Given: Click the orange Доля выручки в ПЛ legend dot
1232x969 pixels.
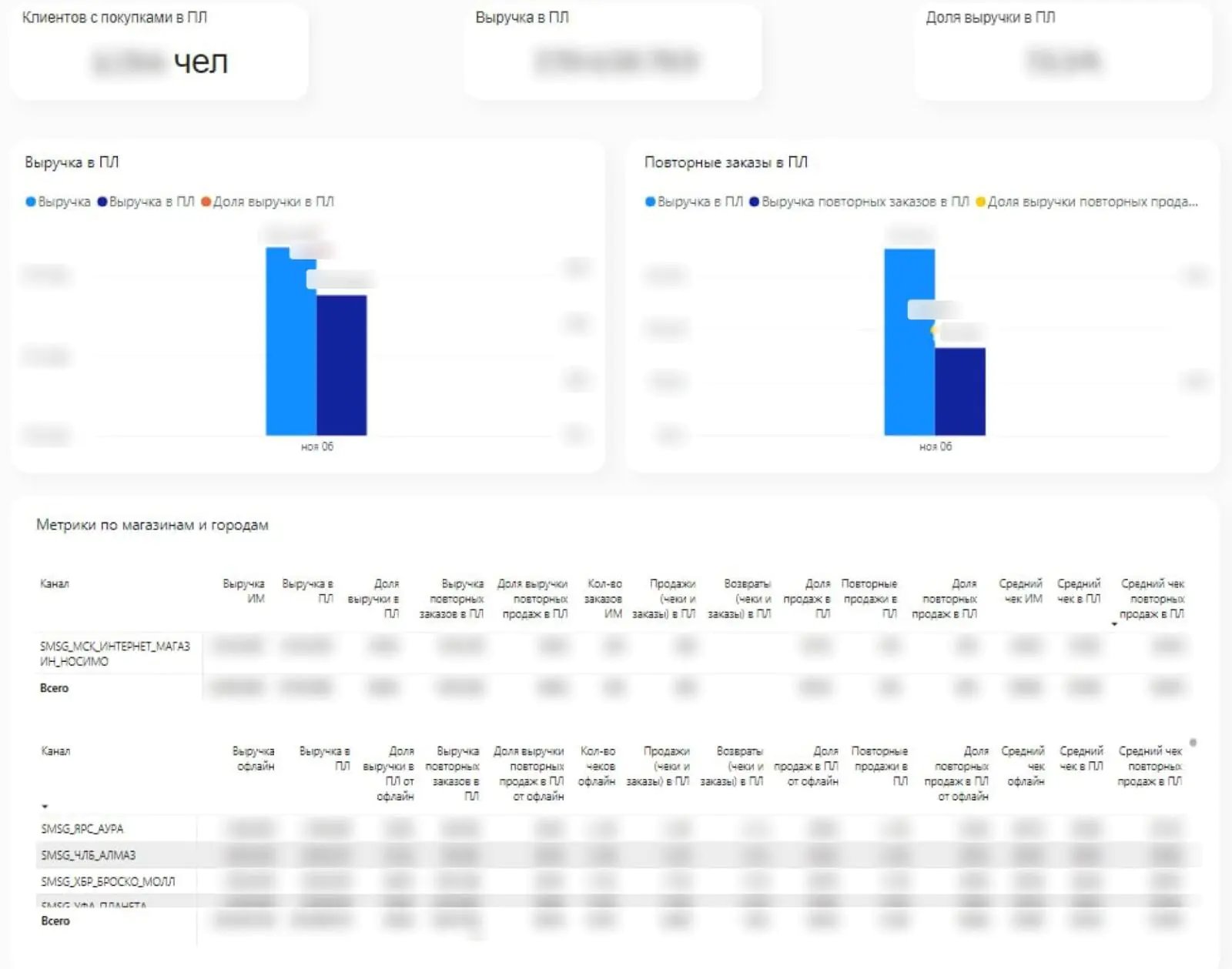Looking at the screenshot, I should tap(206, 202).
